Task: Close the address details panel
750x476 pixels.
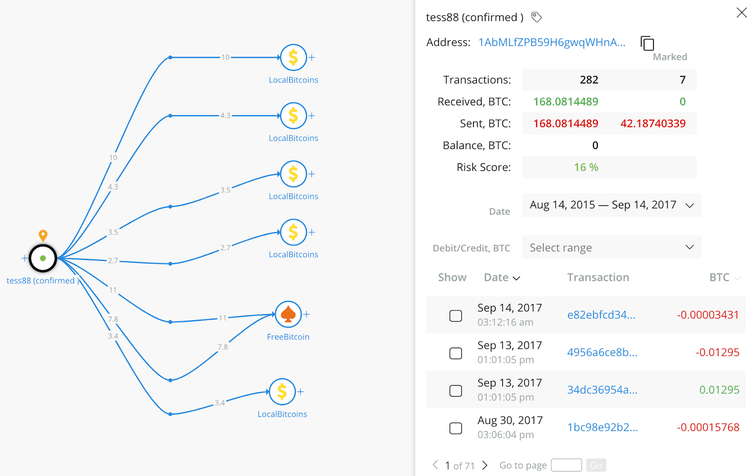Action: coord(739,14)
